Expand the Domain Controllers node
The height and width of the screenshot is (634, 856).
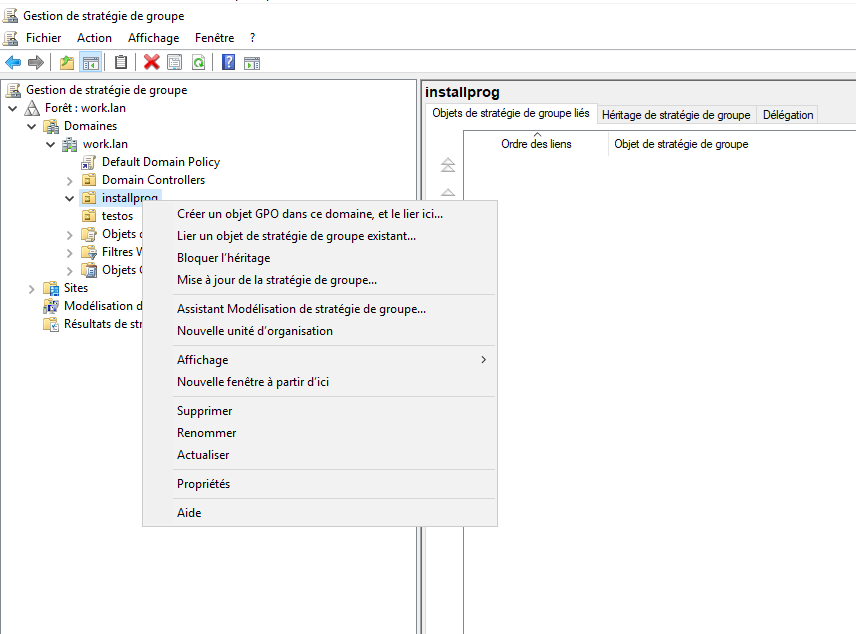coord(69,180)
